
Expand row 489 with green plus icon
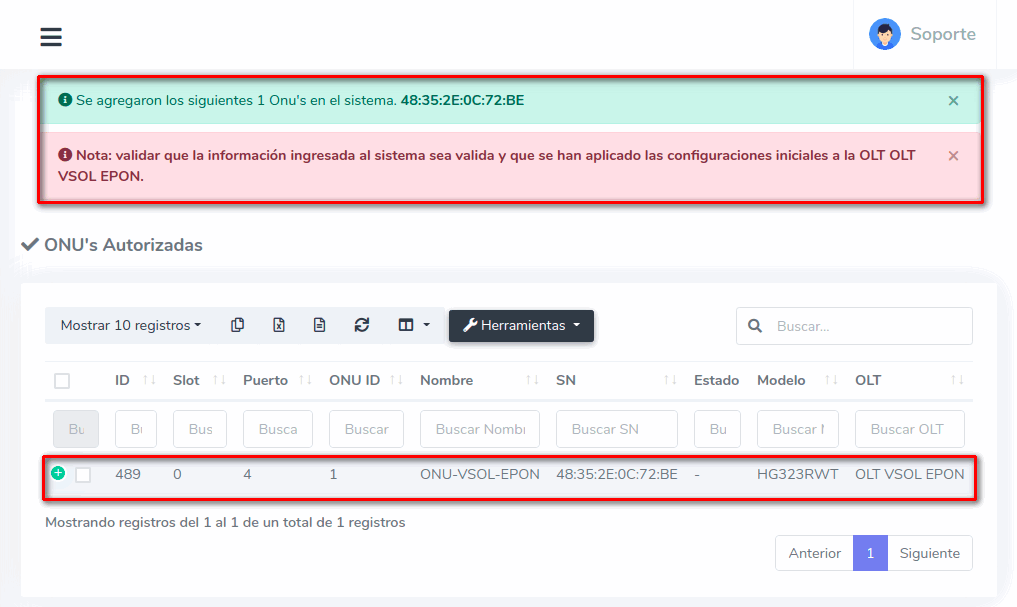[58, 473]
